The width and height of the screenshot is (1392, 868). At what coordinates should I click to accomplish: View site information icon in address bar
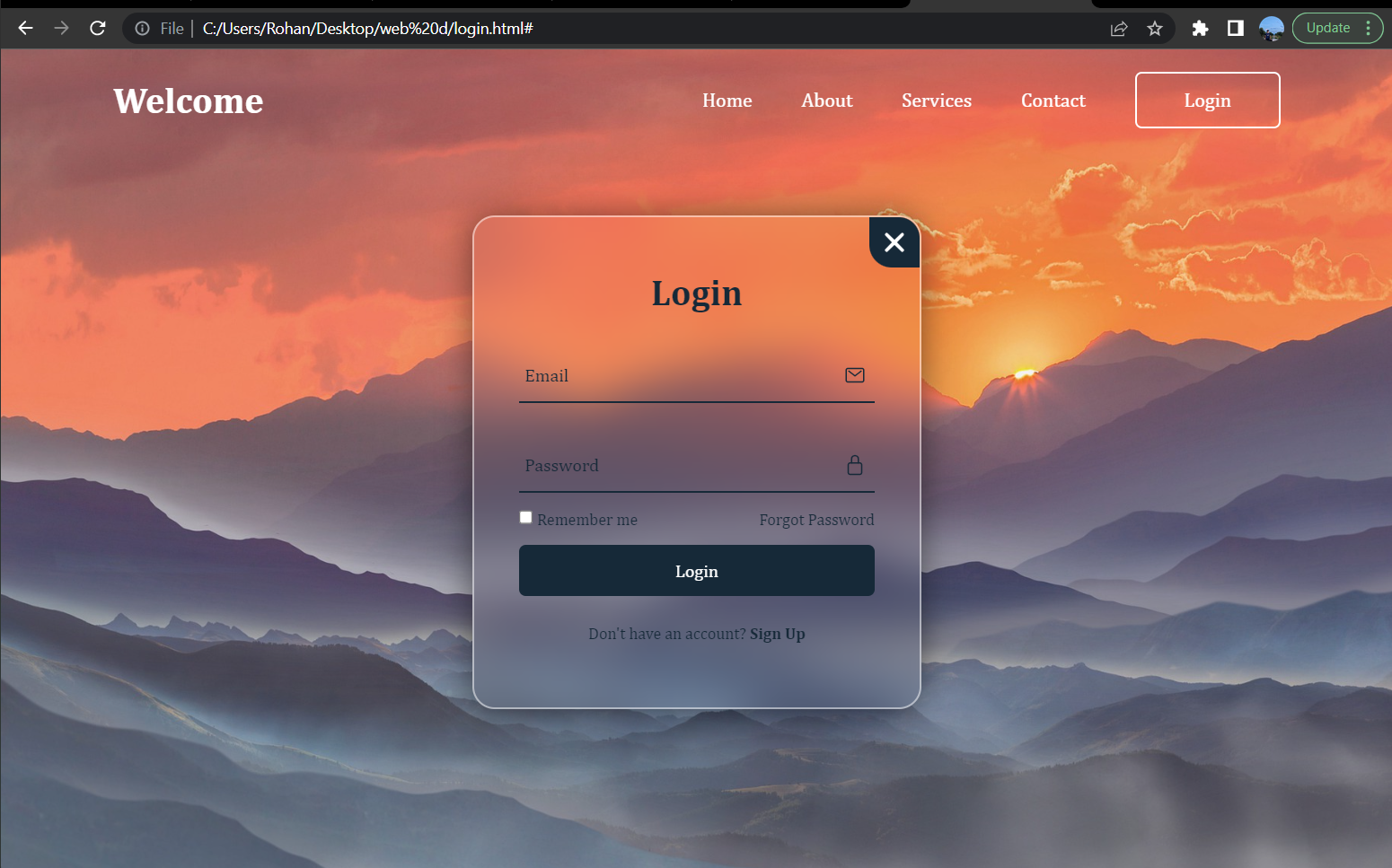click(x=142, y=29)
